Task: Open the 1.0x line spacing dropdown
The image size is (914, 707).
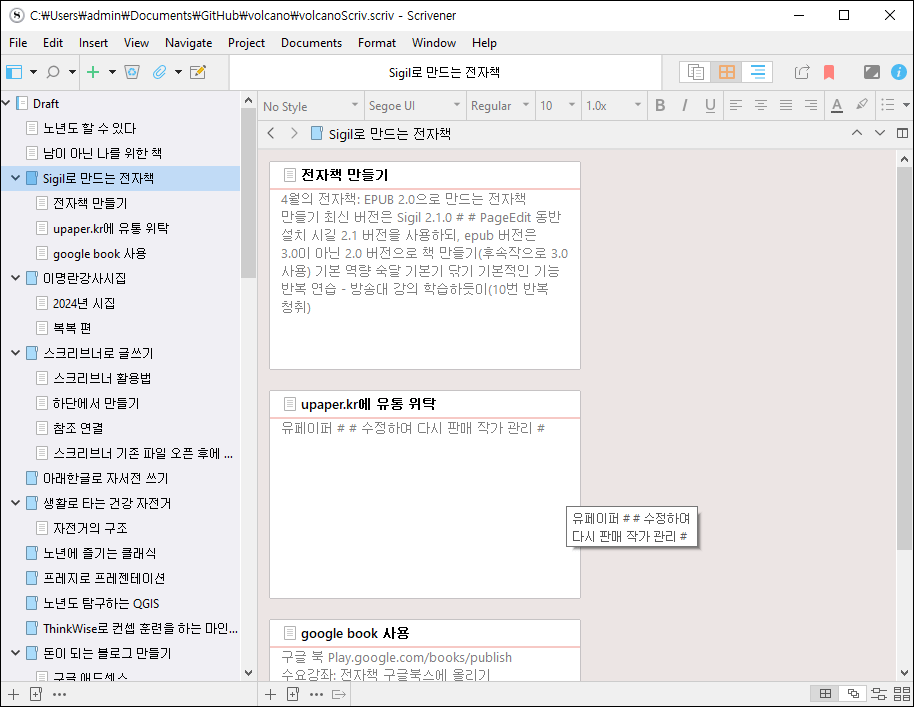Action: click(x=613, y=106)
